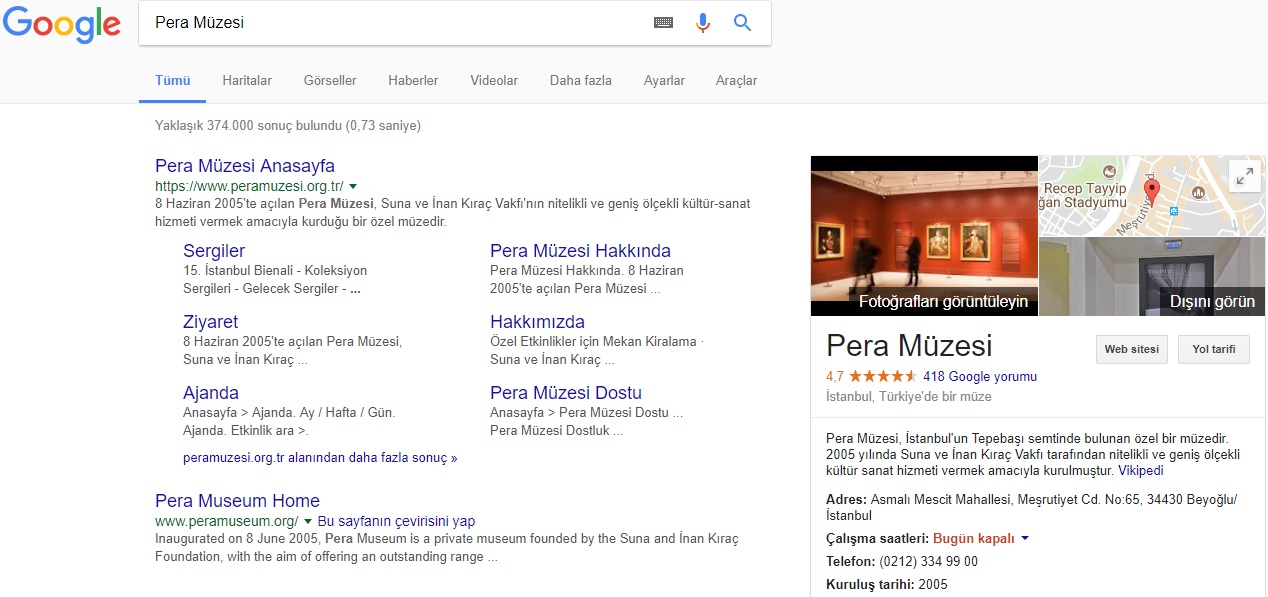The image size is (1268, 597).
Task: Open the Pera Museum Home result
Action: [x=237, y=501]
